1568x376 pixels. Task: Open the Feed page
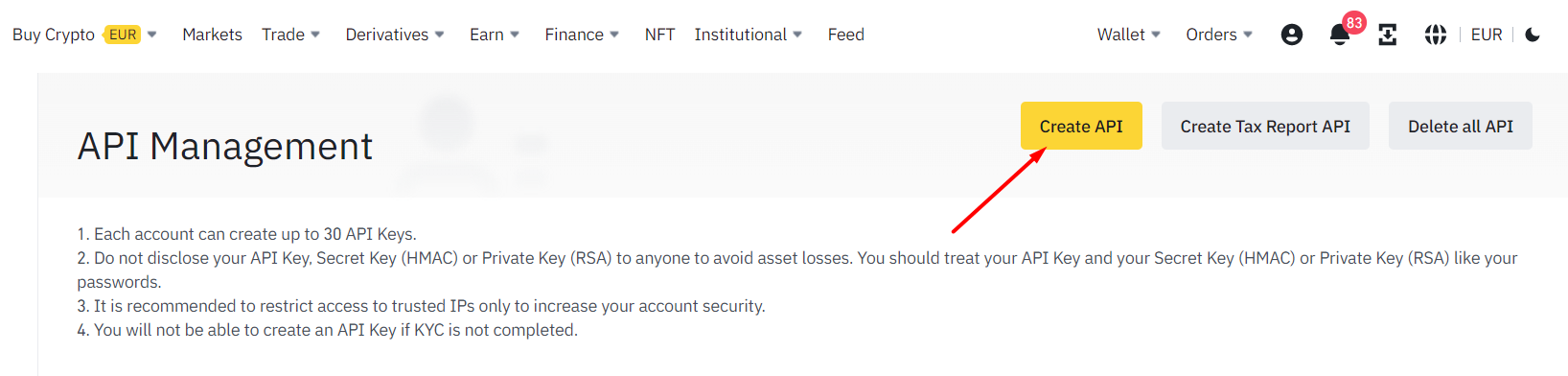pos(846,35)
